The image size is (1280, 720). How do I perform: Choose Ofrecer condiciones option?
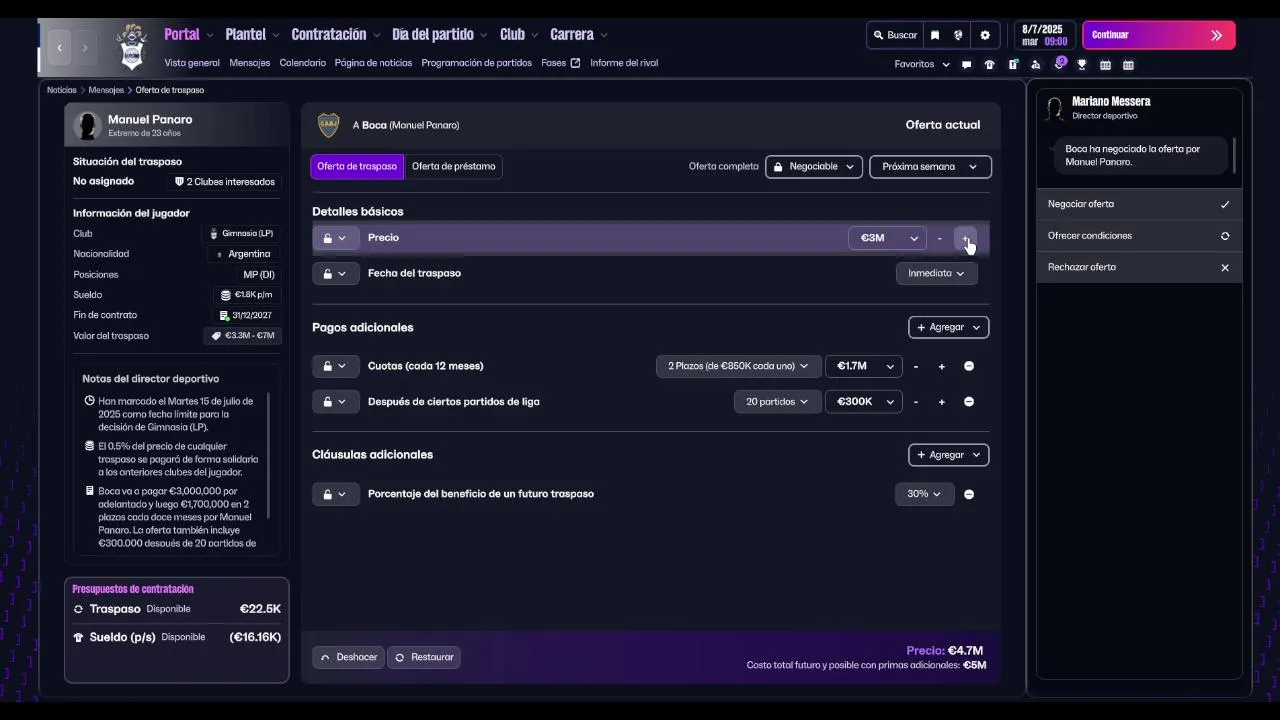pos(1139,236)
